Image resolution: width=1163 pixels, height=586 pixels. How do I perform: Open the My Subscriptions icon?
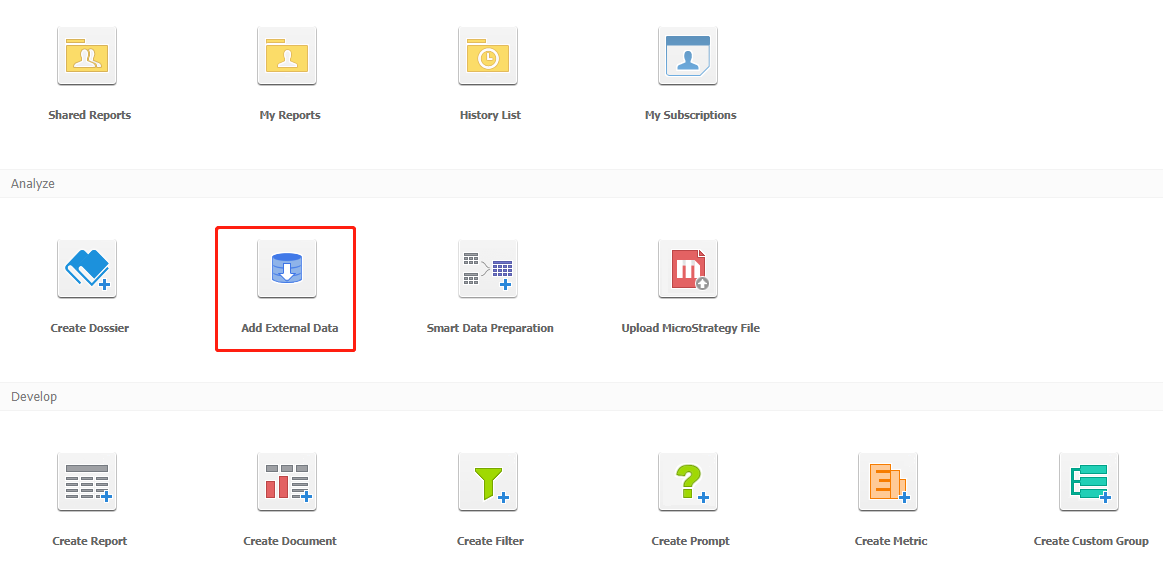[x=688, y=56]
